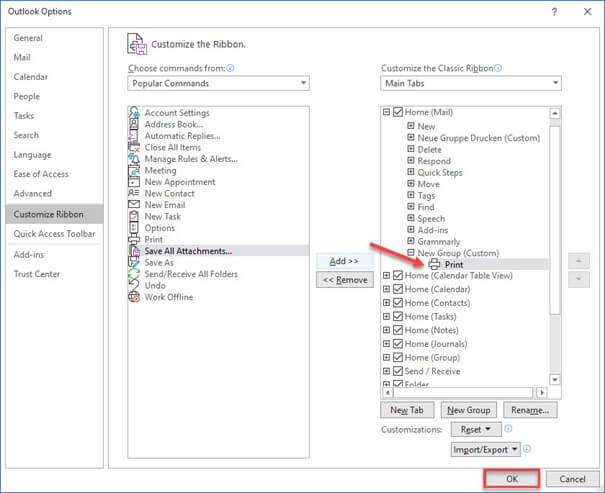The image size is (605, 493).
Task: Open the Mail options category
Action: (22, 57)
